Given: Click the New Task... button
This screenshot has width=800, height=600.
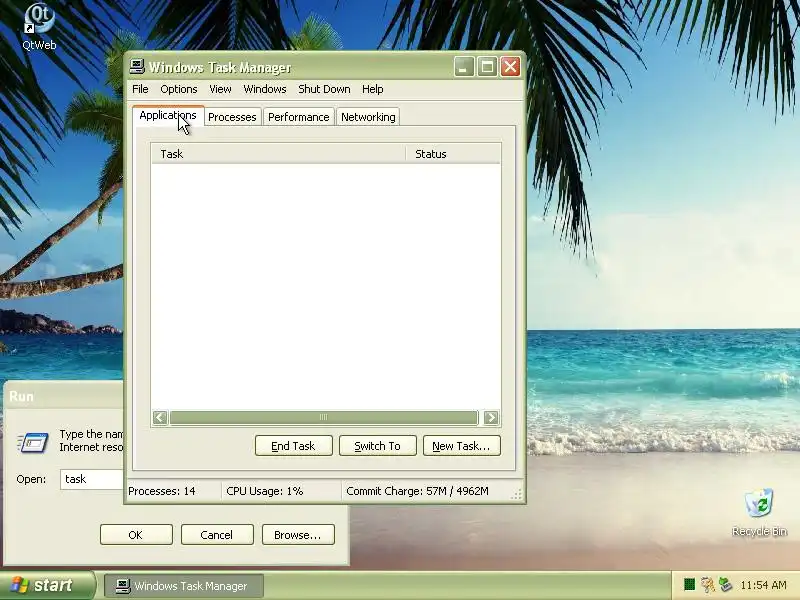Looking at the screenshot, I should click(x=461, y=446).
